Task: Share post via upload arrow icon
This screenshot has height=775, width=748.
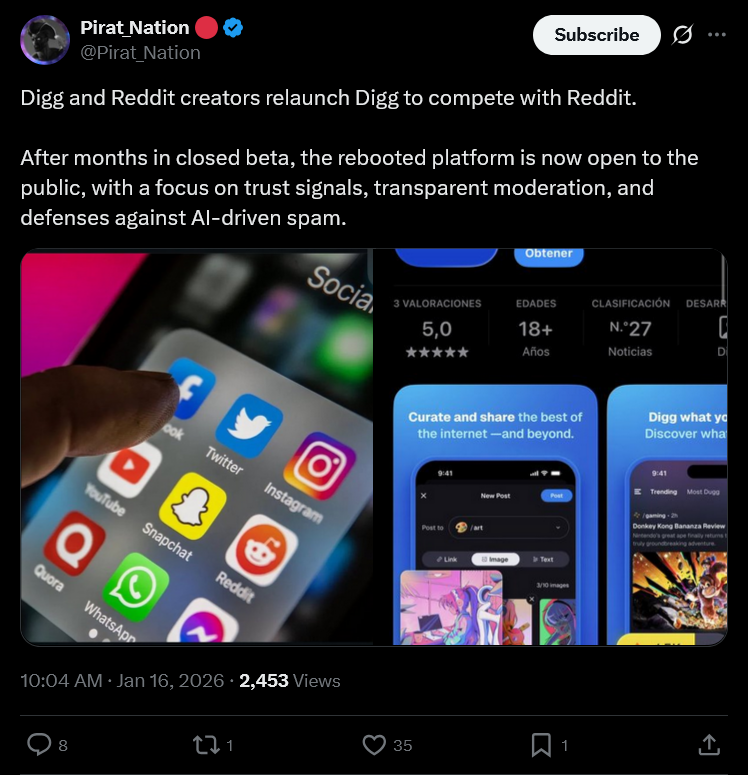Action: 709,744
